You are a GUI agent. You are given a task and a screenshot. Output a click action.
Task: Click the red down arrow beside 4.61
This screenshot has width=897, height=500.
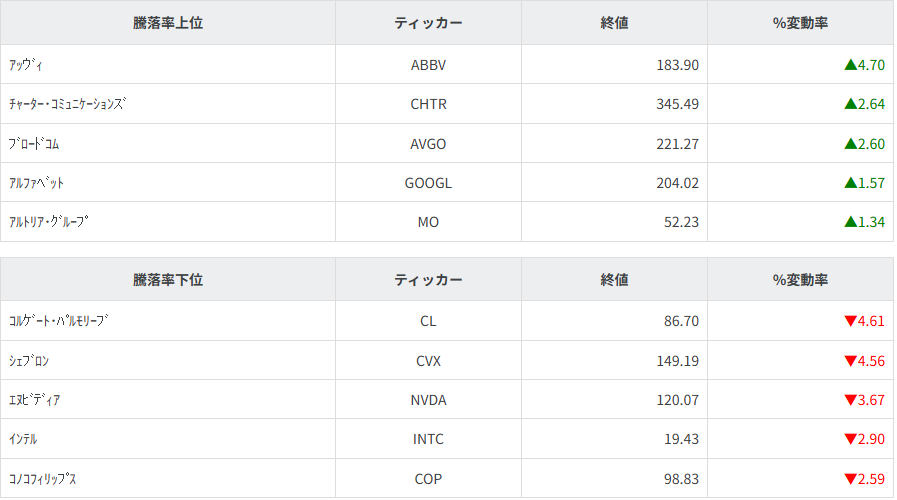(850, 321)
